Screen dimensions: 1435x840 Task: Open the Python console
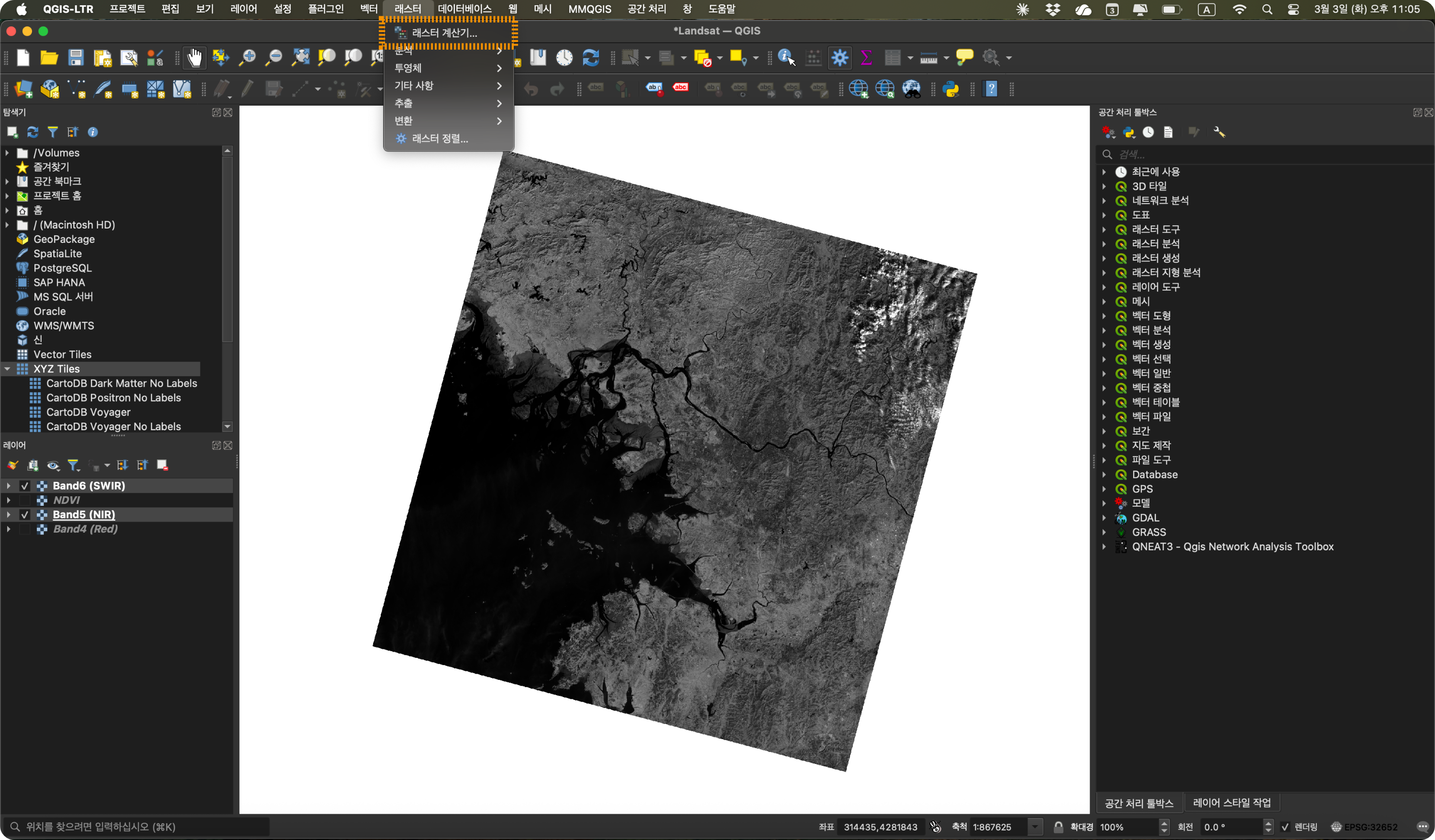[951, 89]
